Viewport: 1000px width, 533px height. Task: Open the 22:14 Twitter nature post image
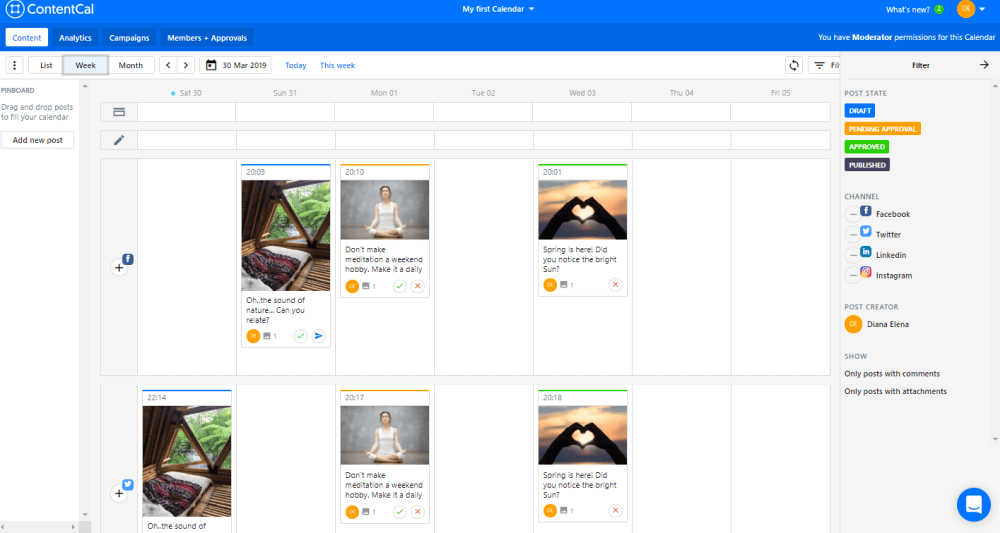(187, 461)
